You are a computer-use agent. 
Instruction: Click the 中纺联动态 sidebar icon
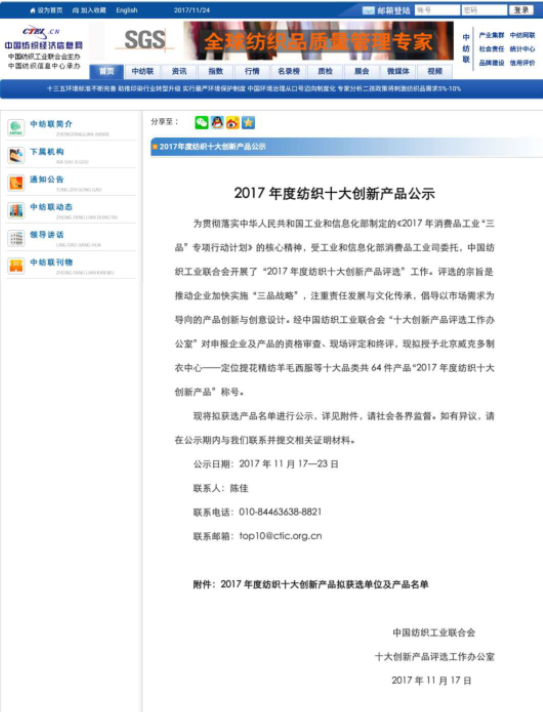tap(16, 211)
